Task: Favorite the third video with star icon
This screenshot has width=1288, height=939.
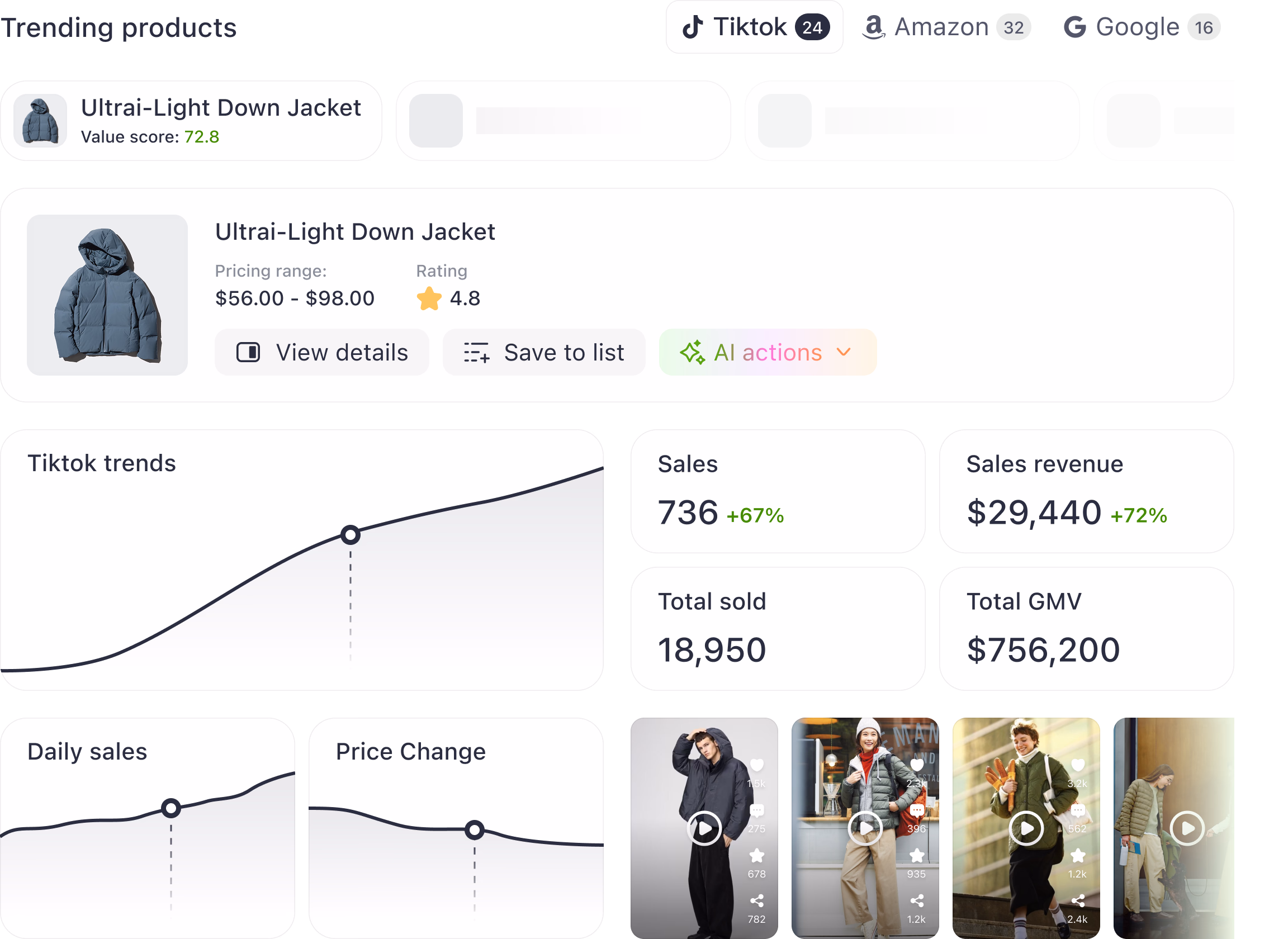Action: (1078, 856)
